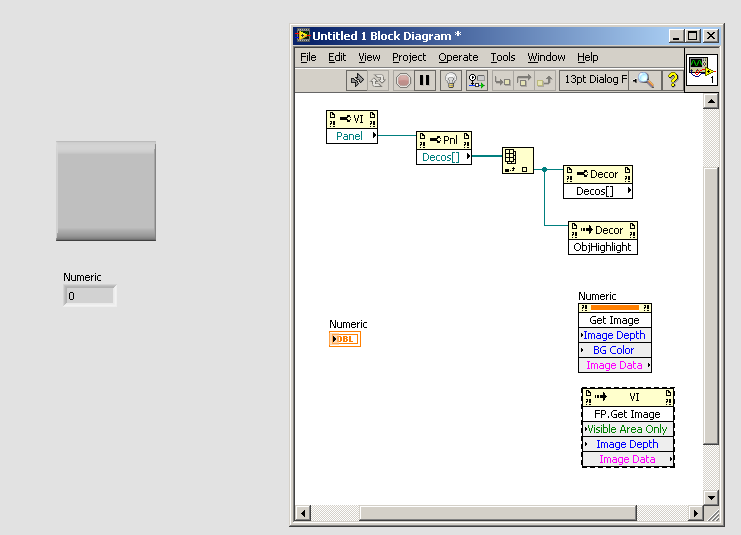Click the Run Continuously button
Screen dimensions: 741x535
[378, 80]
